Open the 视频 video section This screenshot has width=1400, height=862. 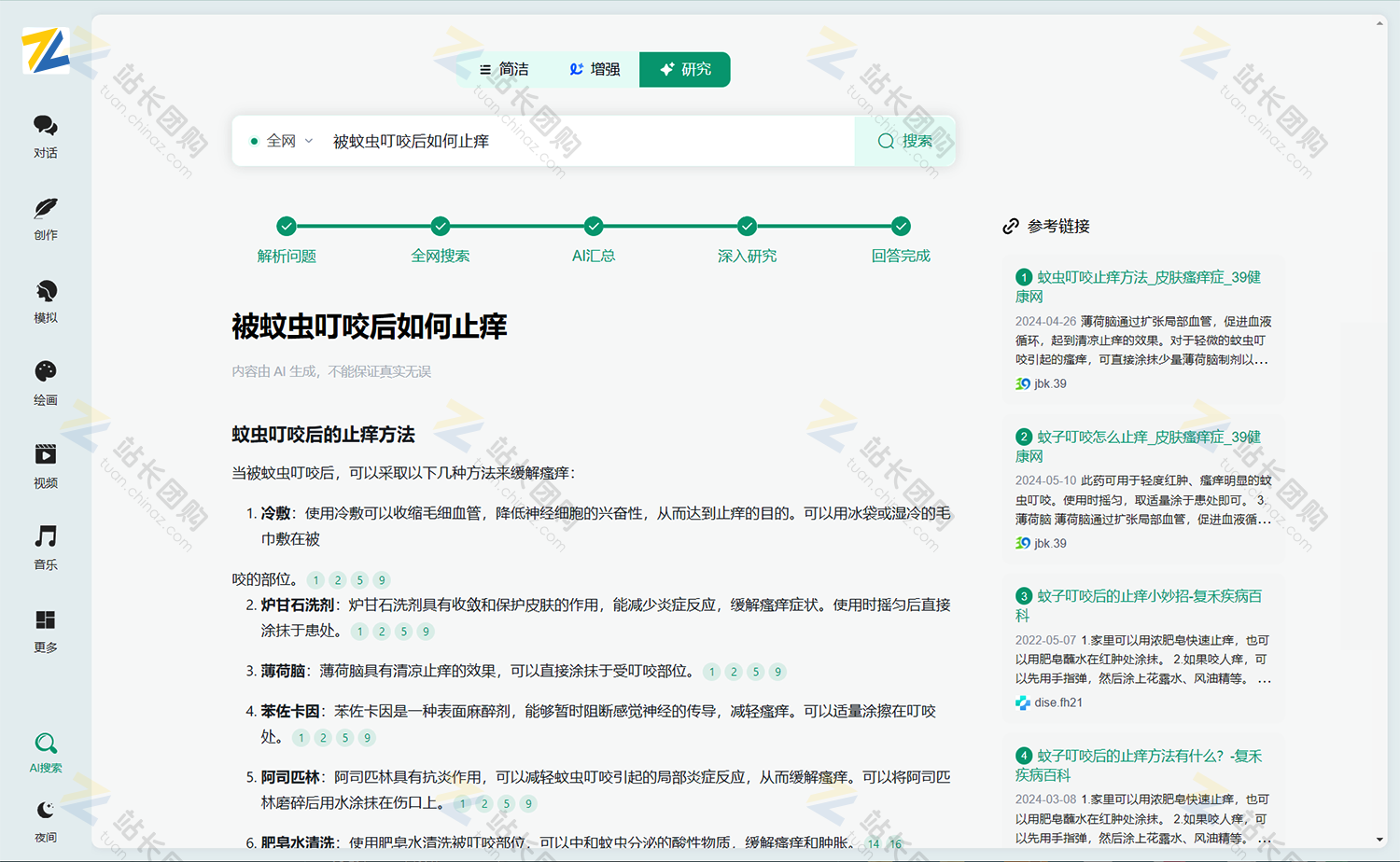tap(46, 466)
